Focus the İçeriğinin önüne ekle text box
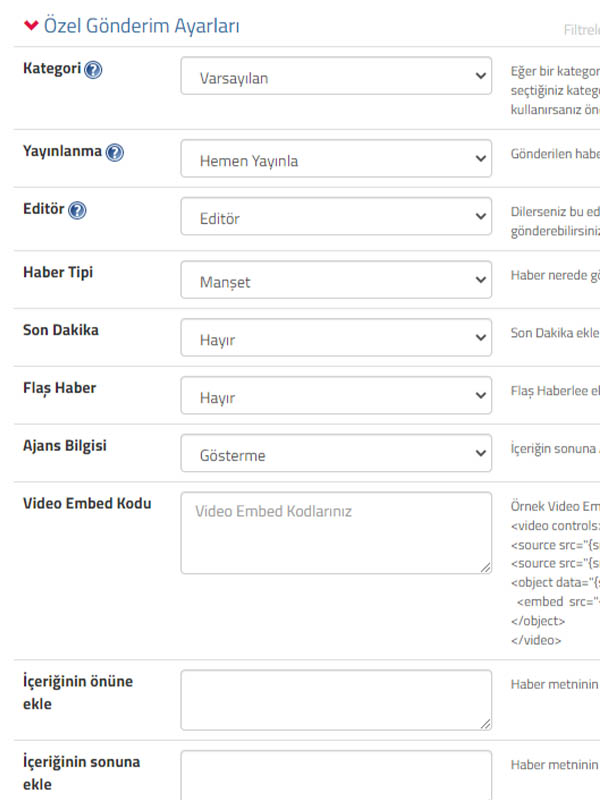Viewport: 600px width, 800px height. coord(336,700)
